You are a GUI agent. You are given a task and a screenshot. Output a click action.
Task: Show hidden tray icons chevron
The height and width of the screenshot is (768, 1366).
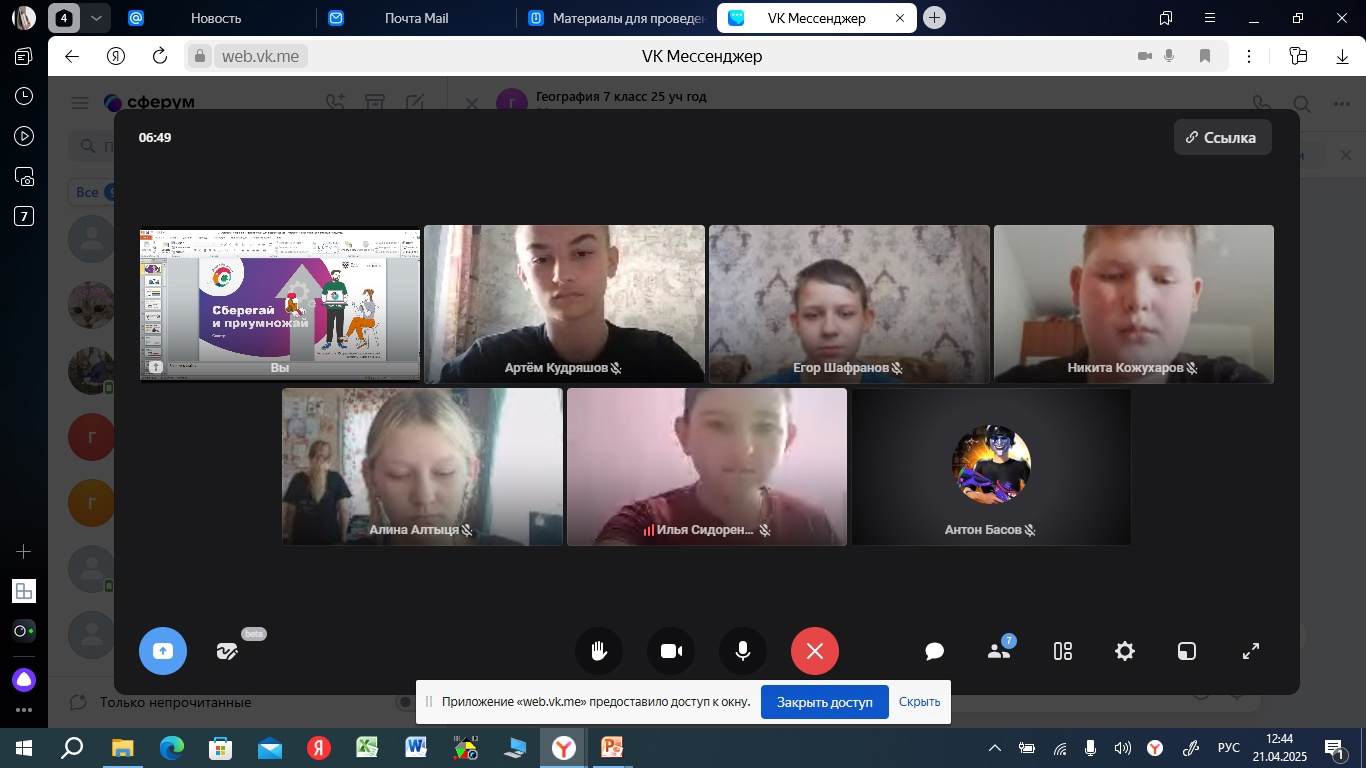995,747
